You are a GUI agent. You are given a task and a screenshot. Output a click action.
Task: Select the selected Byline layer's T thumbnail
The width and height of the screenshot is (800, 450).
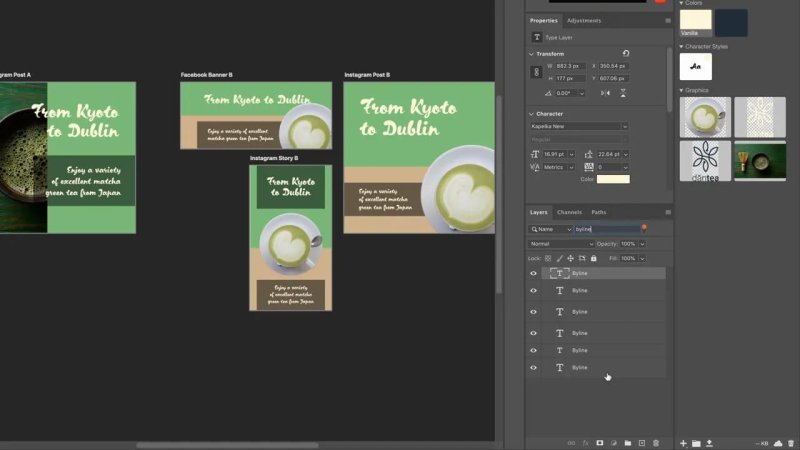point(559,273)
